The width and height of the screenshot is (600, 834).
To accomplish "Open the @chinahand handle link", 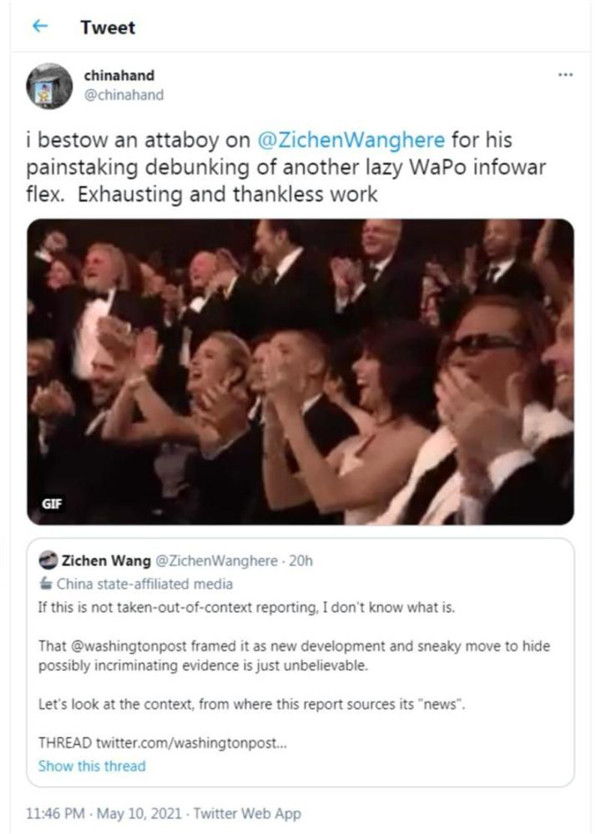I will point(123,95).
